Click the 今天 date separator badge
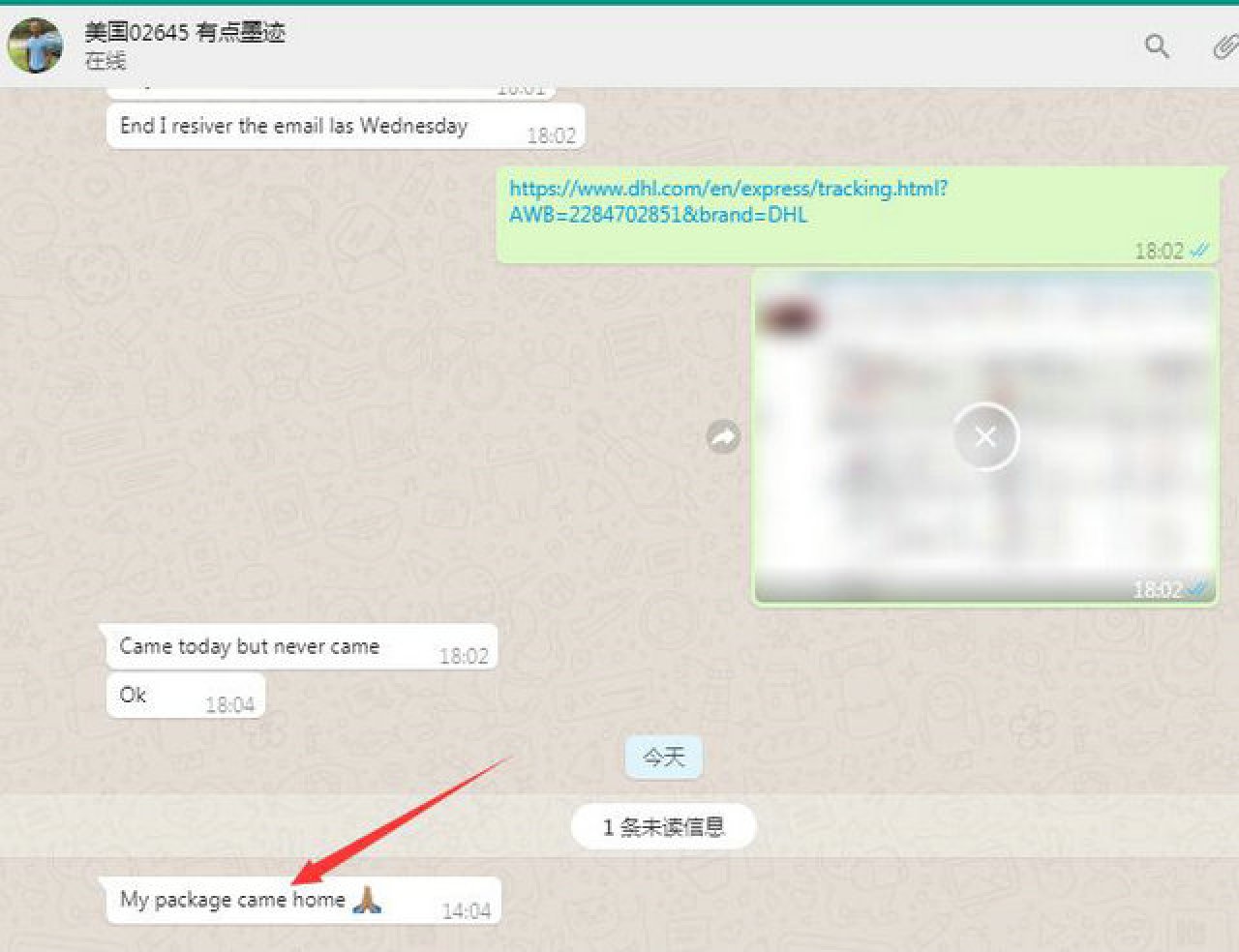 (663, 757)
